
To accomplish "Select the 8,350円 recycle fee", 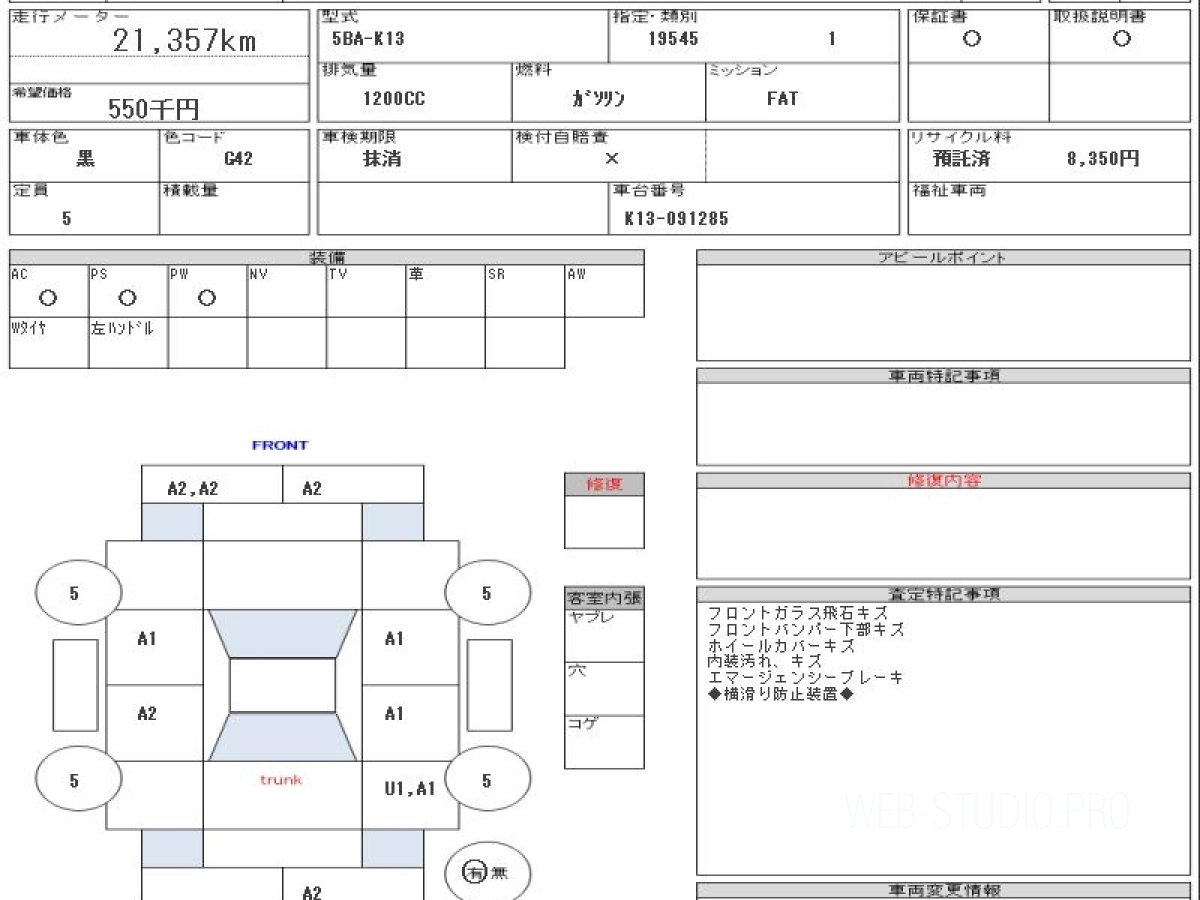I will [1103, 158].
